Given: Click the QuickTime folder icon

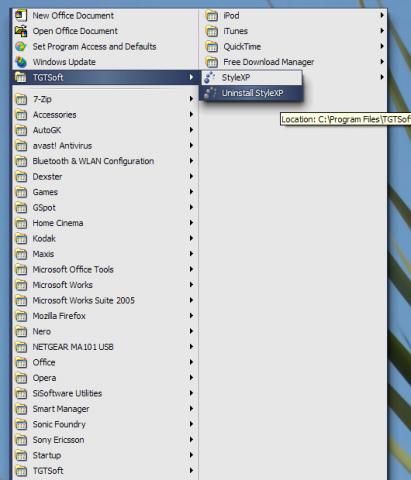Looking at the screenshot, I should (x=212, y=46).
